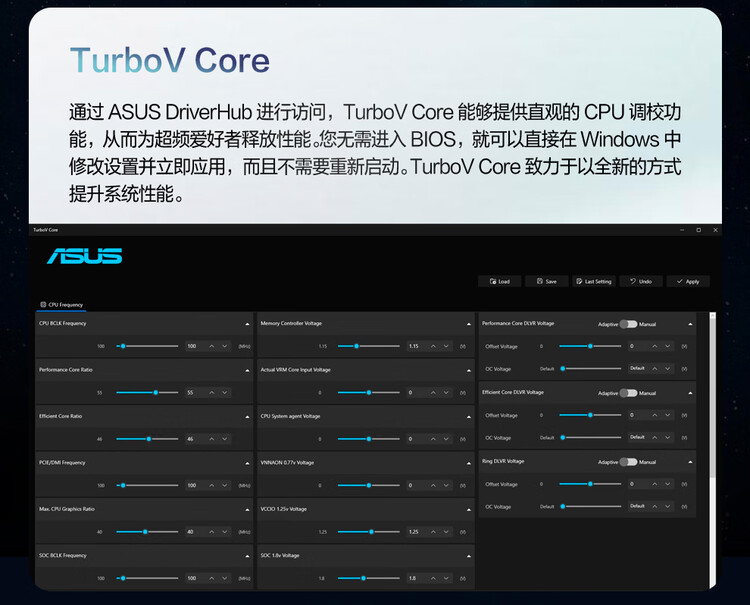Click the ASUS logo

(85, 256)
